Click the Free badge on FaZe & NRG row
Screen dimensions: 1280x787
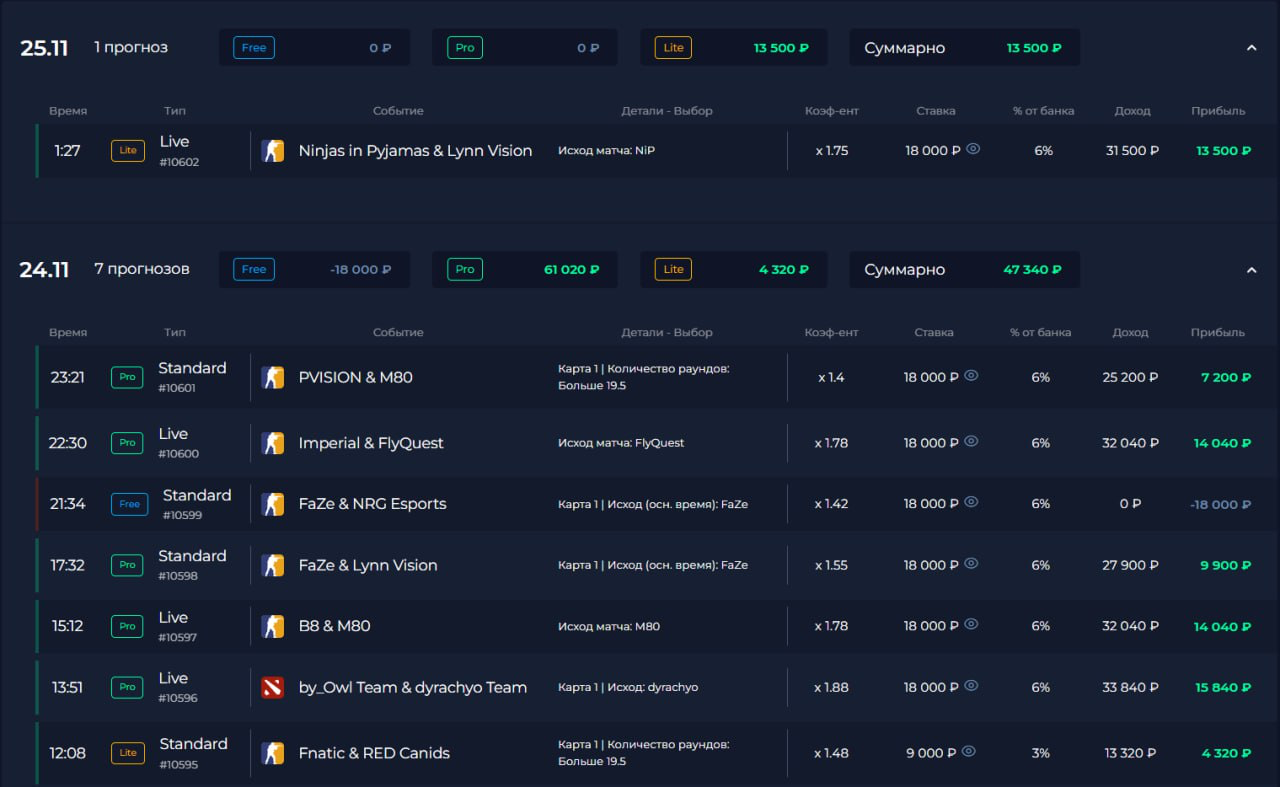pyautogui.click(x=129, y=504)
